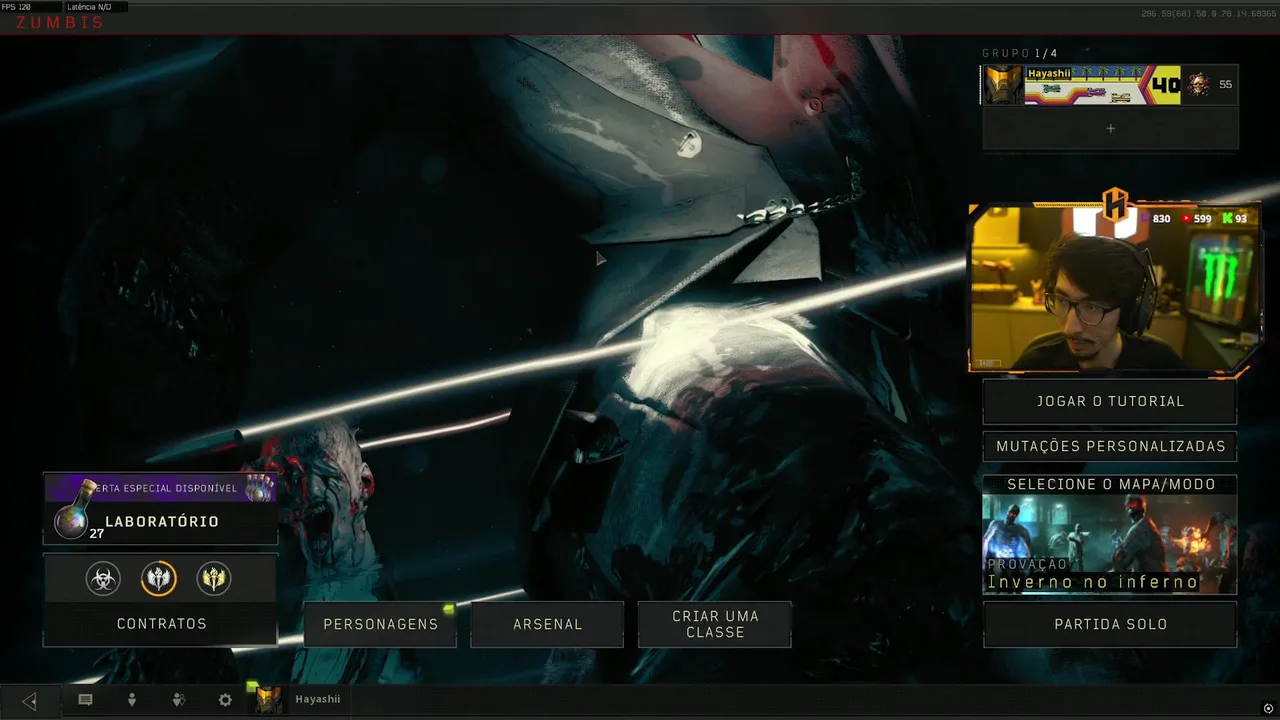Click the golden mask emblem in party card

point(1004,85)
